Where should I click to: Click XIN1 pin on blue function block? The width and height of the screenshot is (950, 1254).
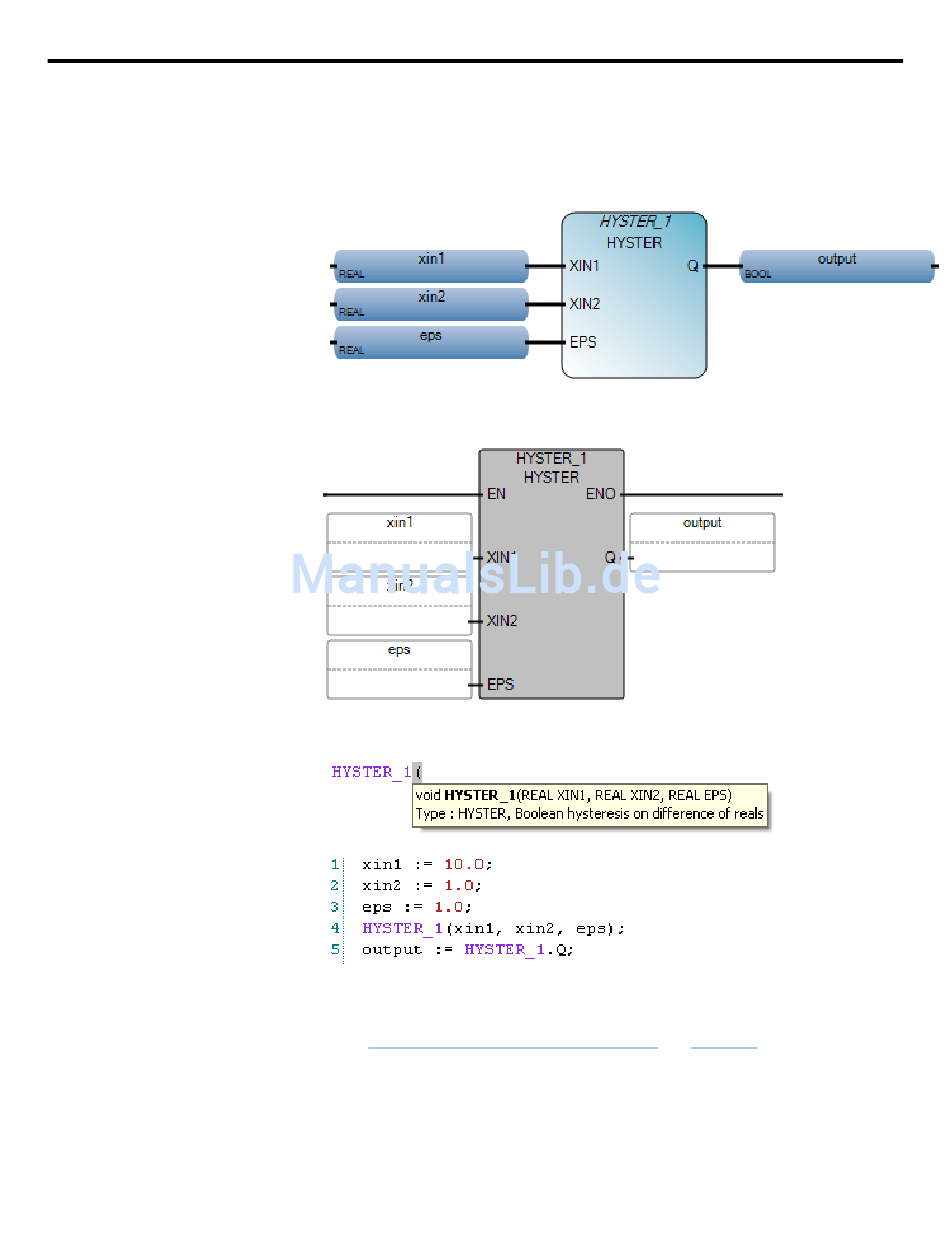[584, 266]
